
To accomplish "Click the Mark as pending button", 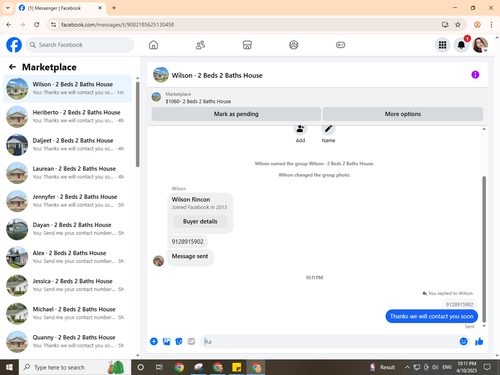I will (236, 114).
